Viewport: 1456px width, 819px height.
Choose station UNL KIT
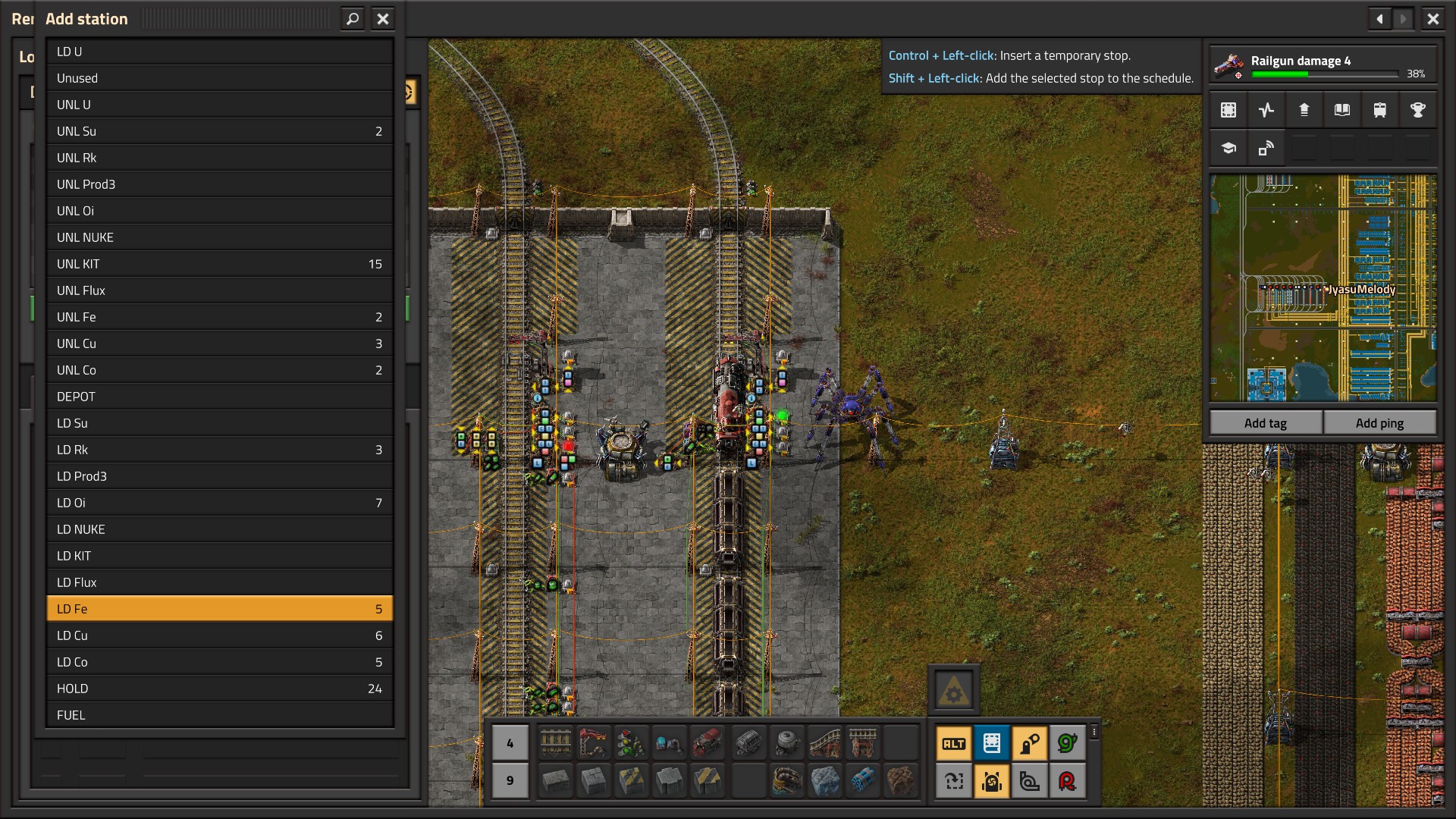pos(220,264)
